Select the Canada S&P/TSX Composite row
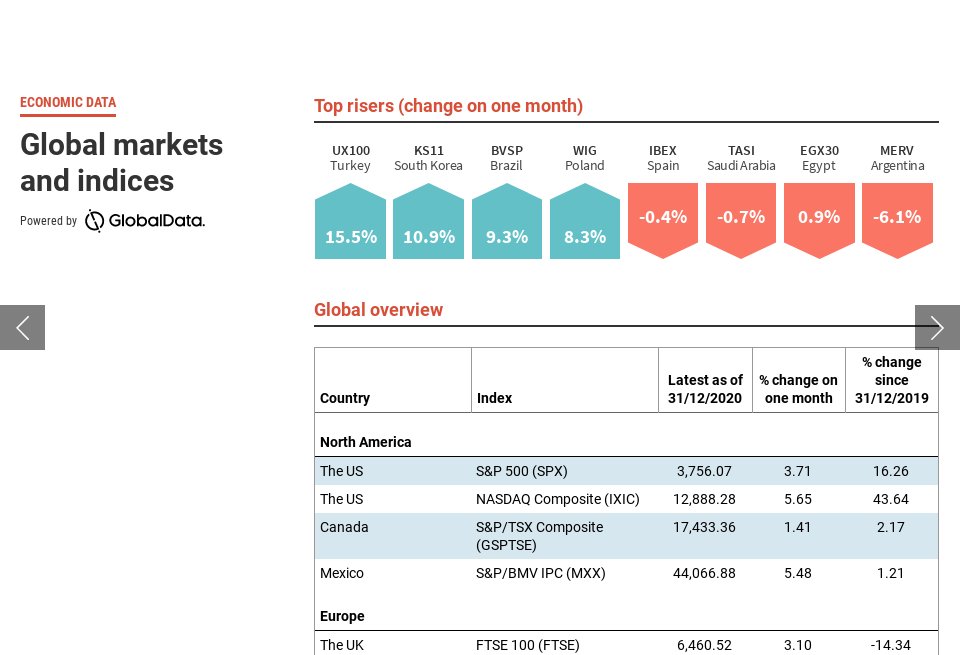Screen dimensions: 960x655 coord(626,536)
